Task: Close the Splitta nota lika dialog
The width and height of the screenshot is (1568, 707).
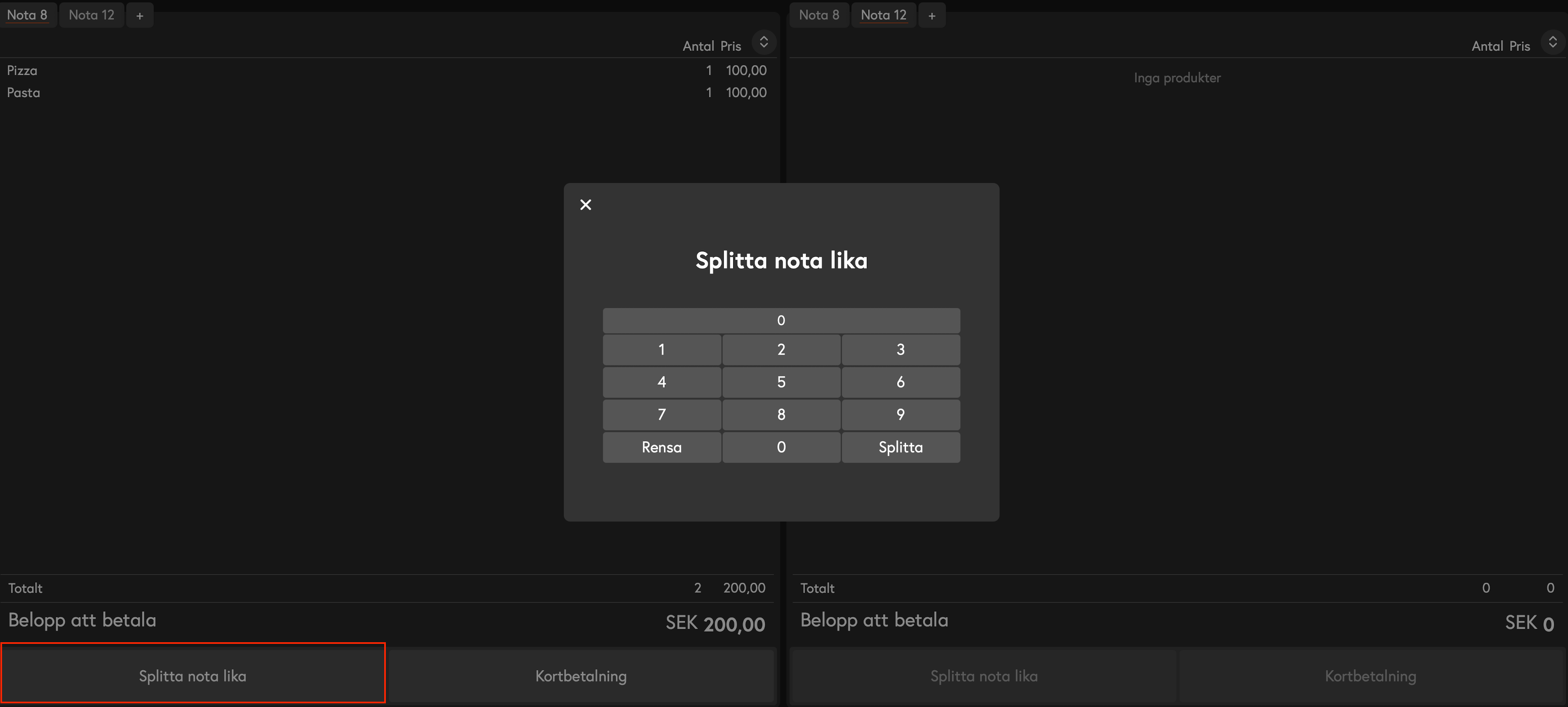Action: coord(586,205)
